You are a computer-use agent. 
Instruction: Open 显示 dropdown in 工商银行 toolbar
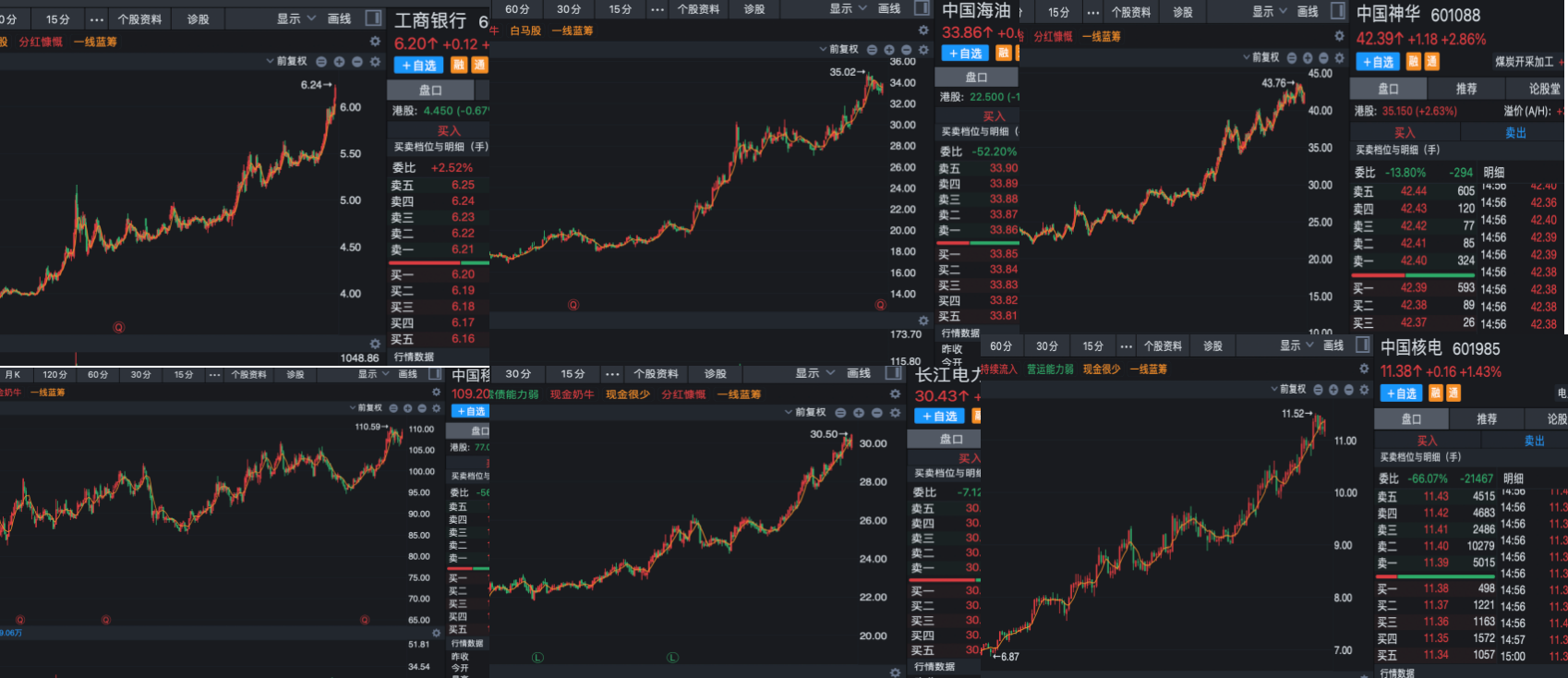pos(296,18)
